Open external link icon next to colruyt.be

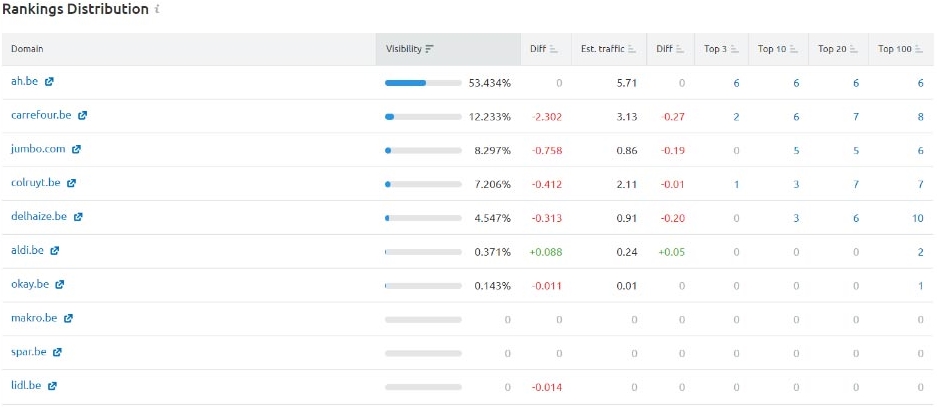71,183
